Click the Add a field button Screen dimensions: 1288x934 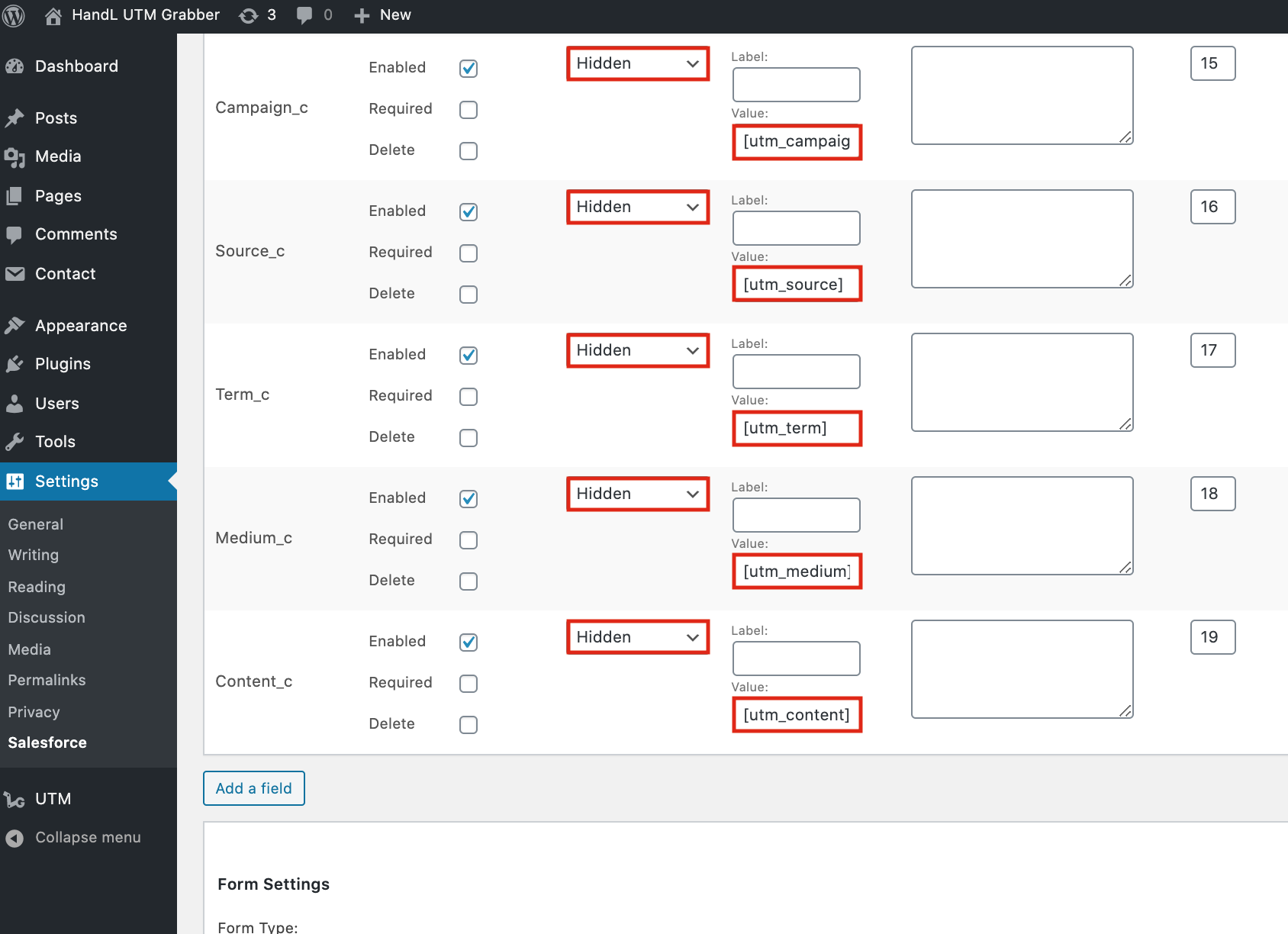(254, 788)
